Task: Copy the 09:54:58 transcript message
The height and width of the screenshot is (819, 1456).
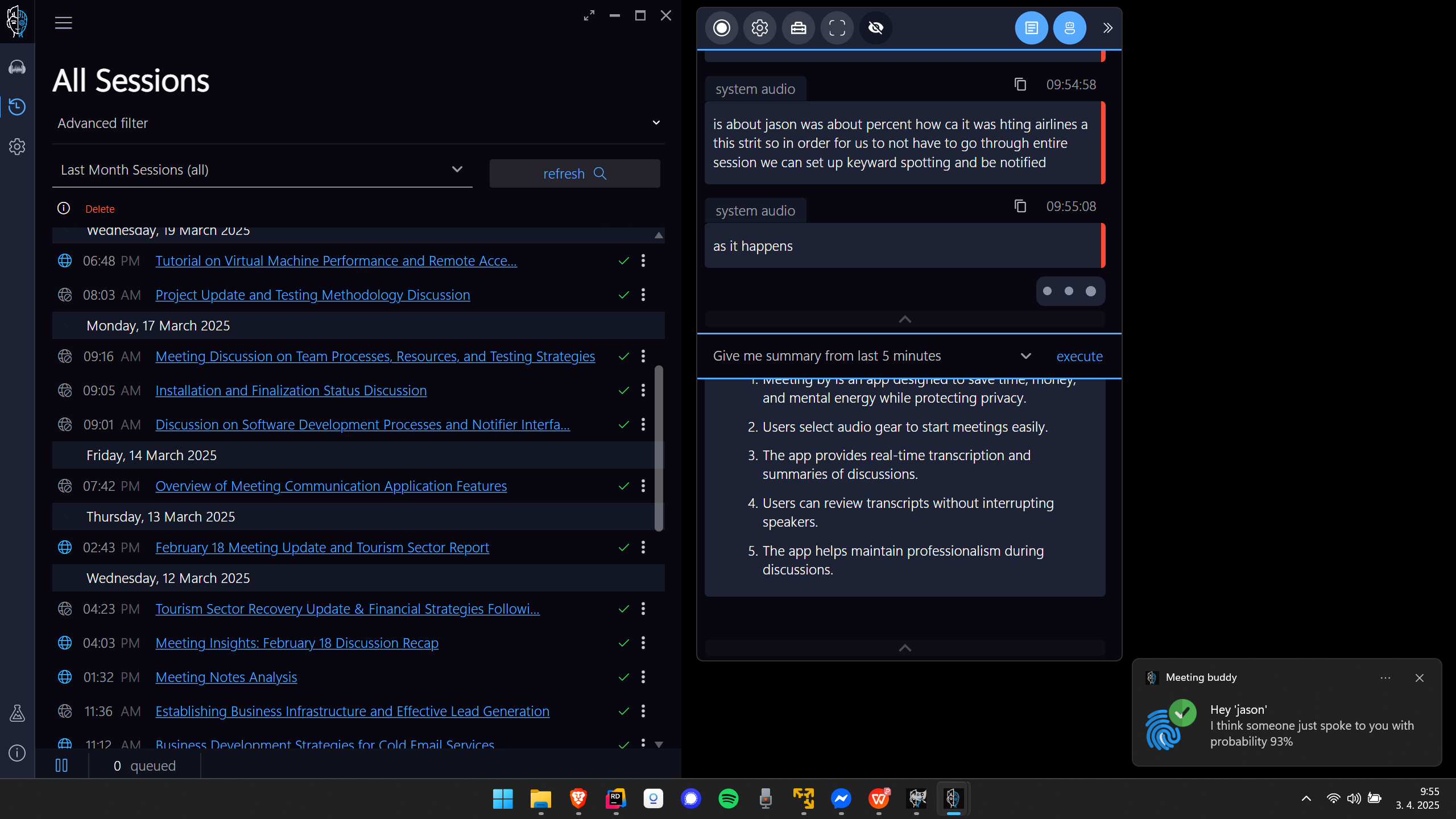Action: [x=1020, y=85]
